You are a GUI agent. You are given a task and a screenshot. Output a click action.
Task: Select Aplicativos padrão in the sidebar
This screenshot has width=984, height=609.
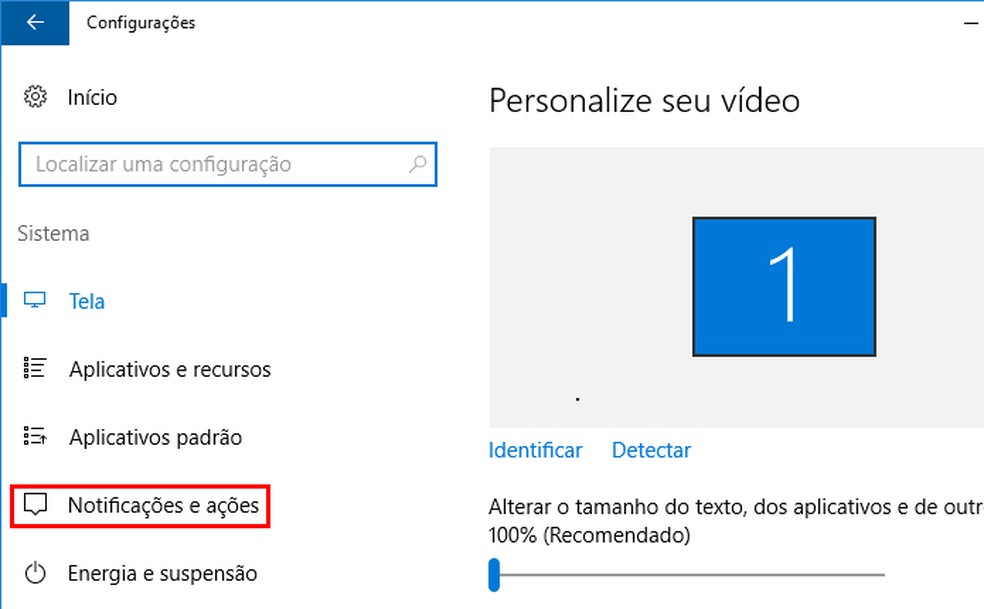[156, 437]
